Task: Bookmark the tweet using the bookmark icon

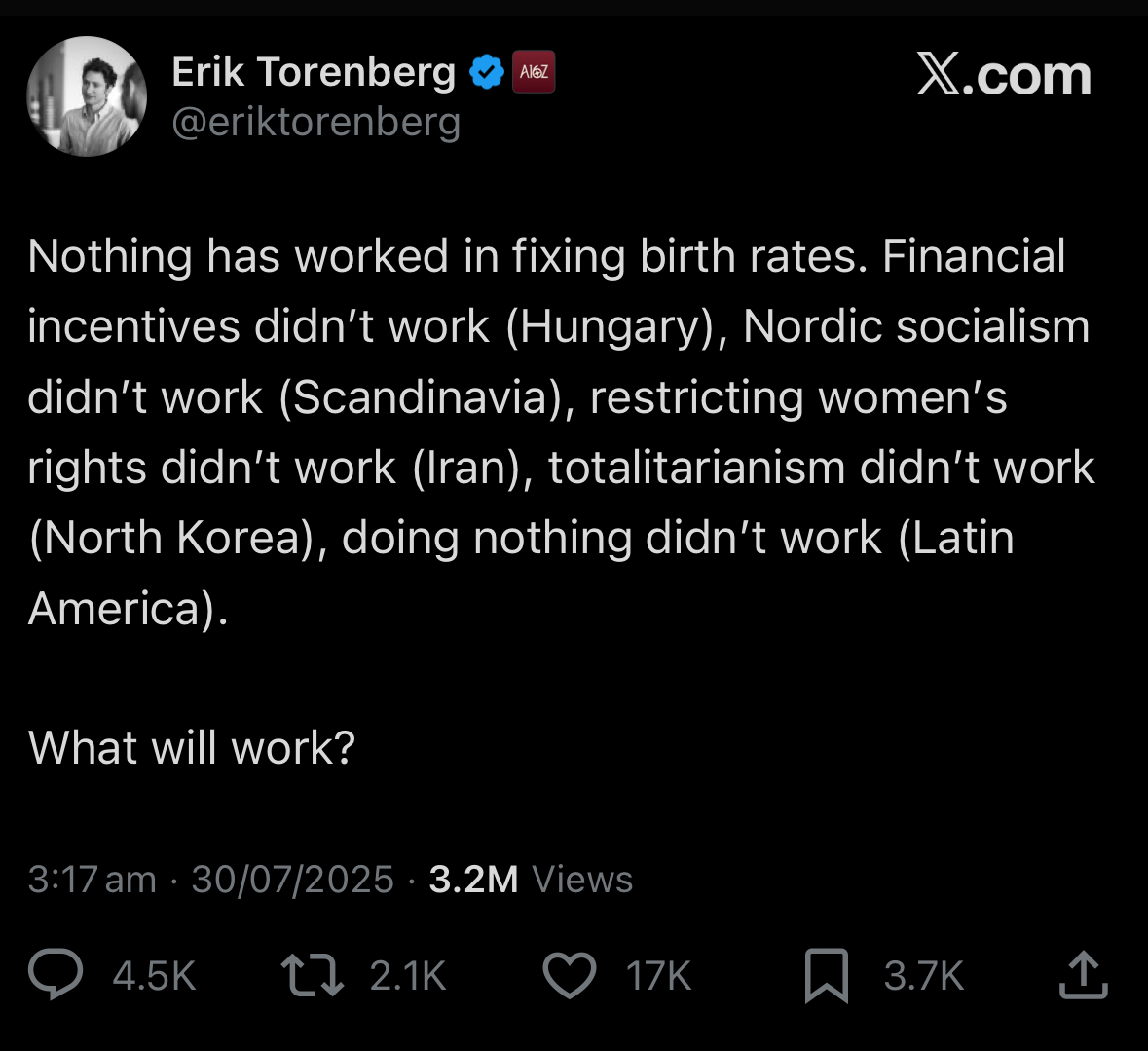Action: [x=826, y=976]
